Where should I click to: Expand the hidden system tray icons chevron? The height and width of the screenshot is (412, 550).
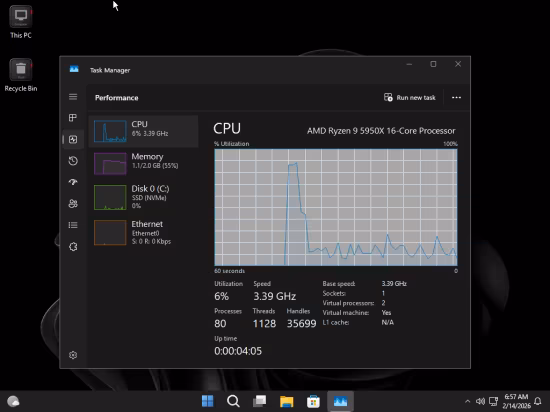click(467, 401)
